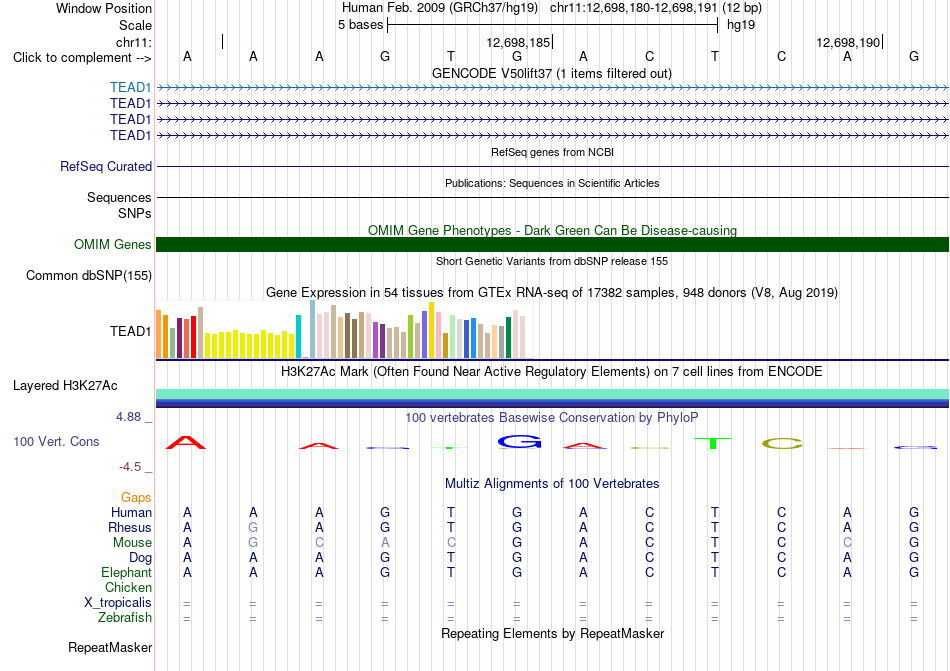This screenshot has height=671, width=950.
Task: Click the TEAD1 GTEx expression bar chart
Action: coord(341,330)
